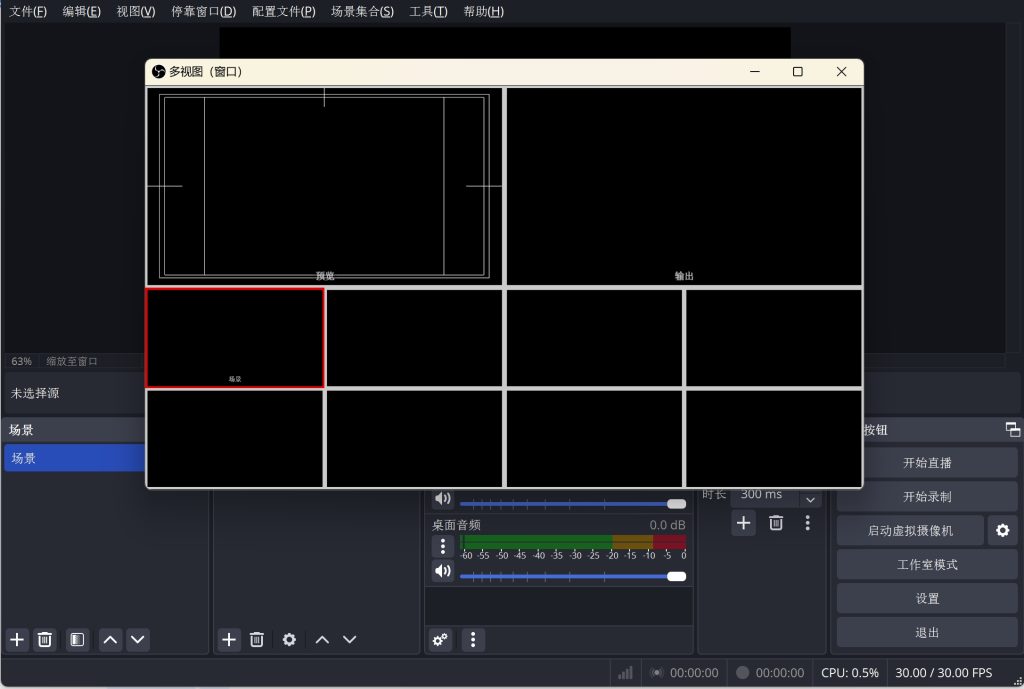This screenshot has width=1024, height=689.
Task: Open the 桌面音频 channel's three-dot menu
Action: (443, 546)
